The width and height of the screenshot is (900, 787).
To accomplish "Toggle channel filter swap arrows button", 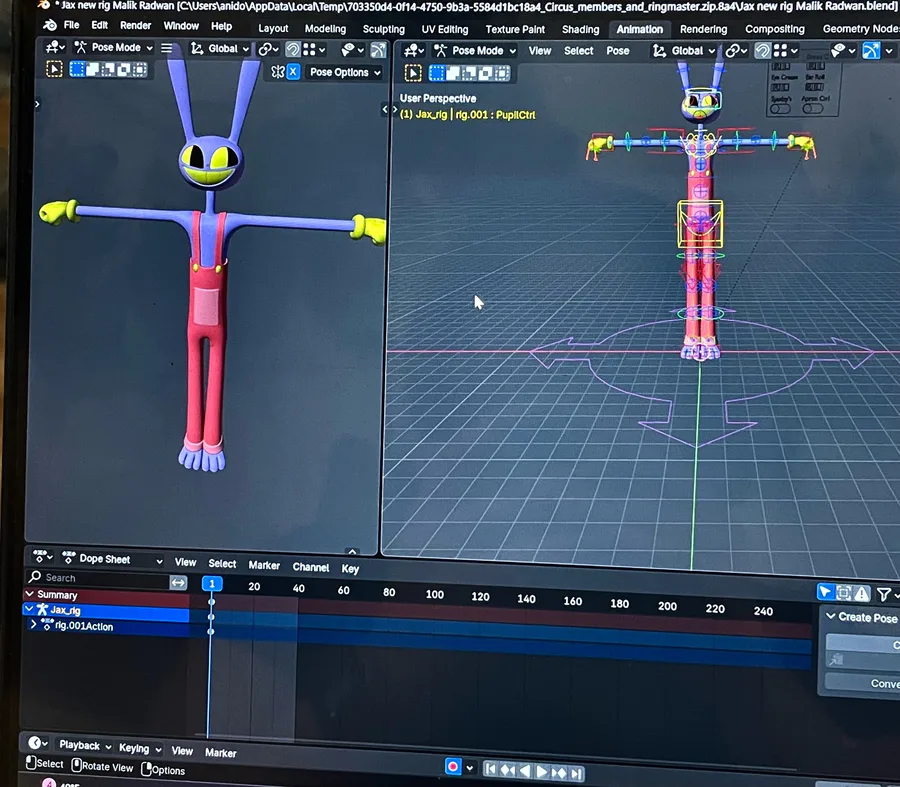I will (x=179, y=583).
